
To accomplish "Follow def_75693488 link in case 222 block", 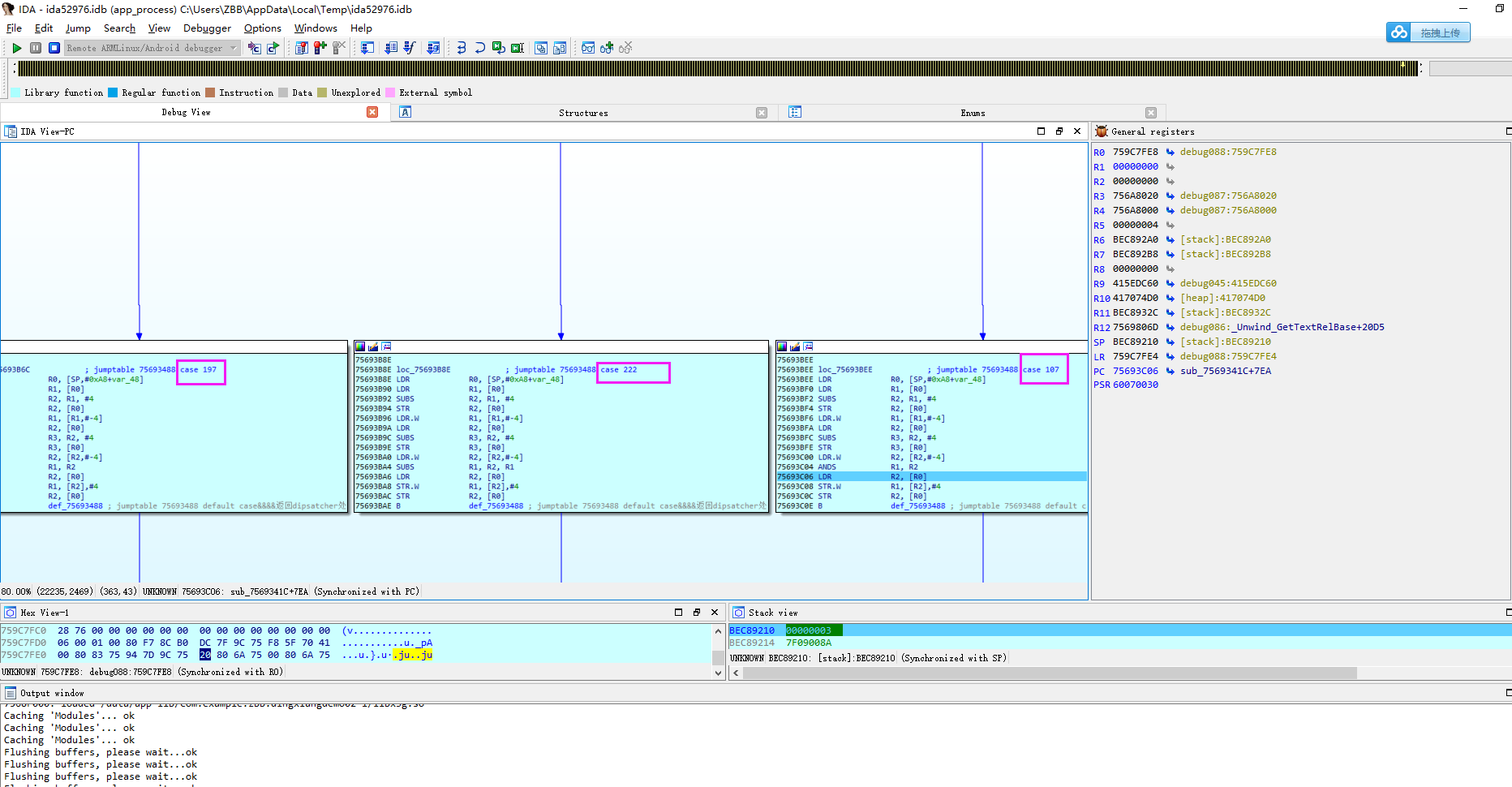I will pyautogui.click(x=496, y=505).
